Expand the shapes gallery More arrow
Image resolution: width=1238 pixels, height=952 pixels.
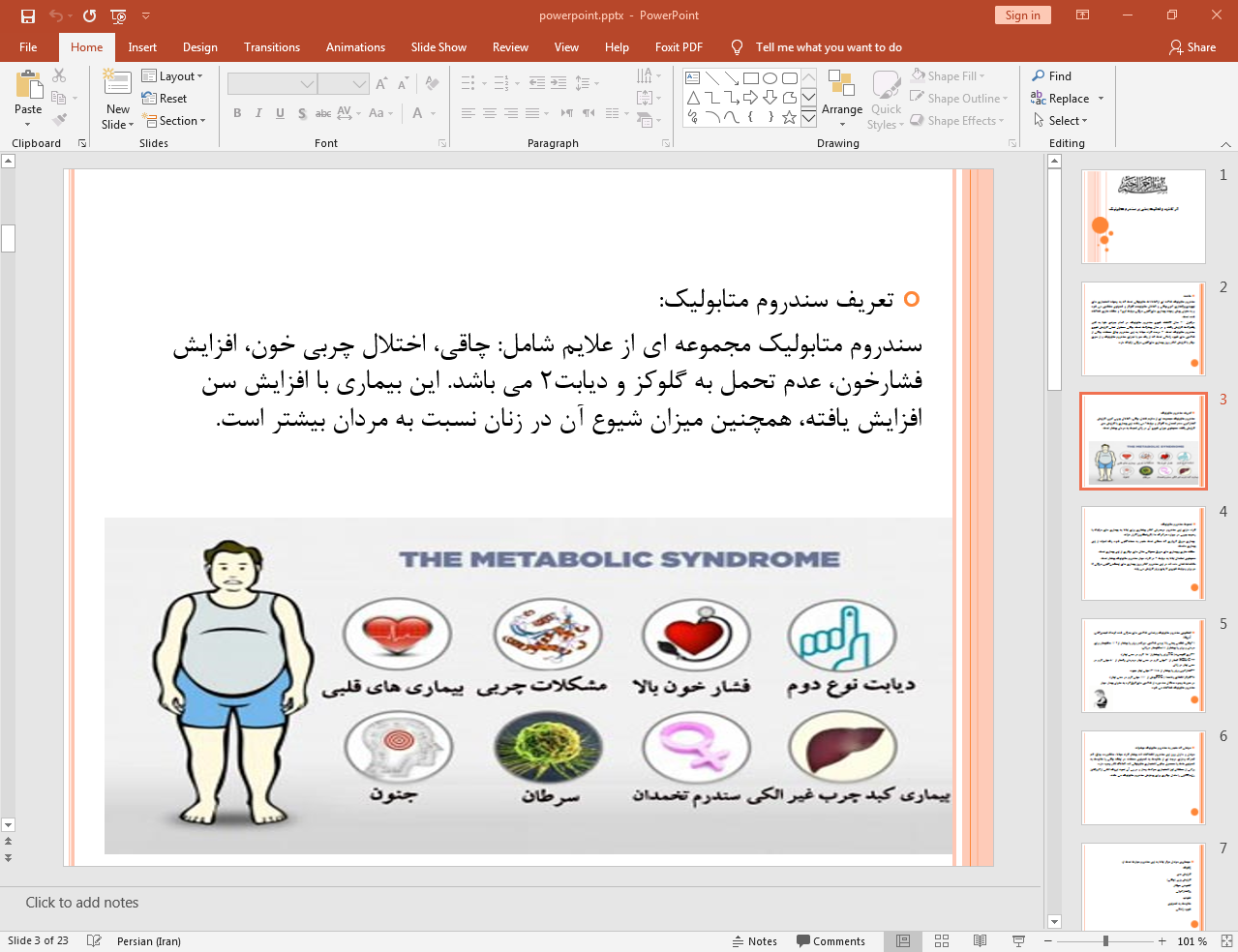pyautogui.click(x=808, y=118)
